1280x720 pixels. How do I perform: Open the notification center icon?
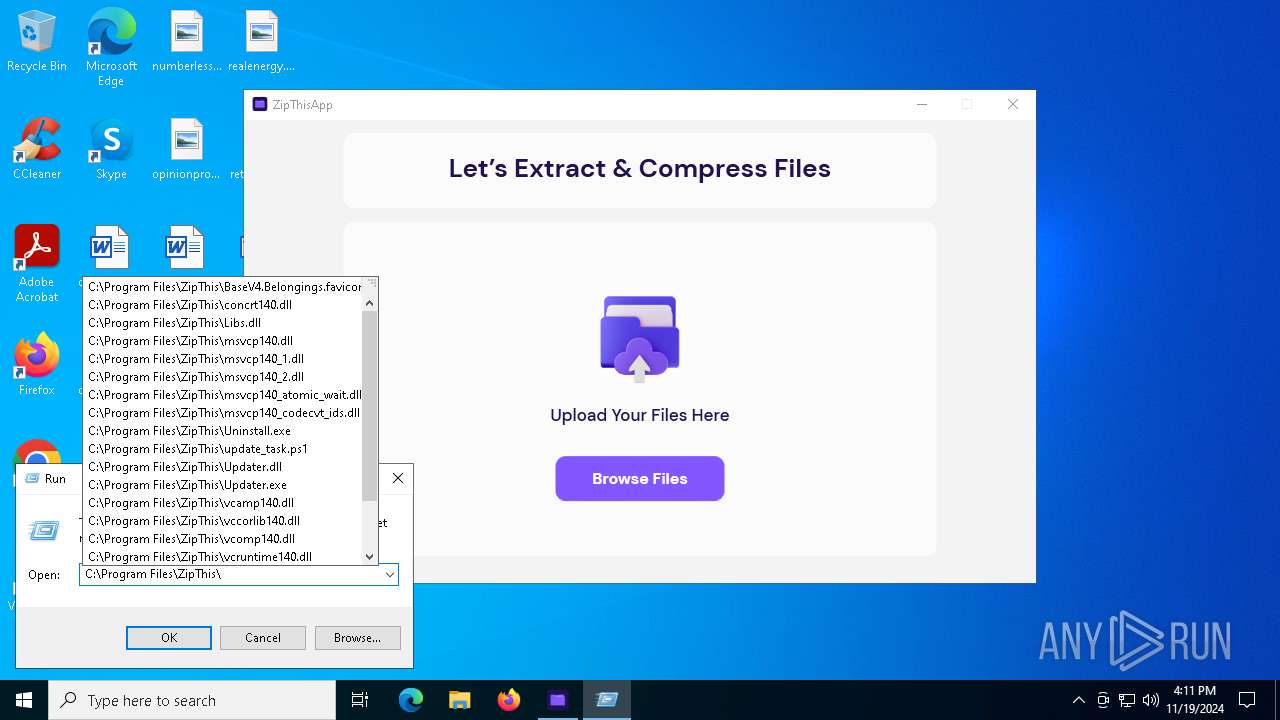point(1247,700)
